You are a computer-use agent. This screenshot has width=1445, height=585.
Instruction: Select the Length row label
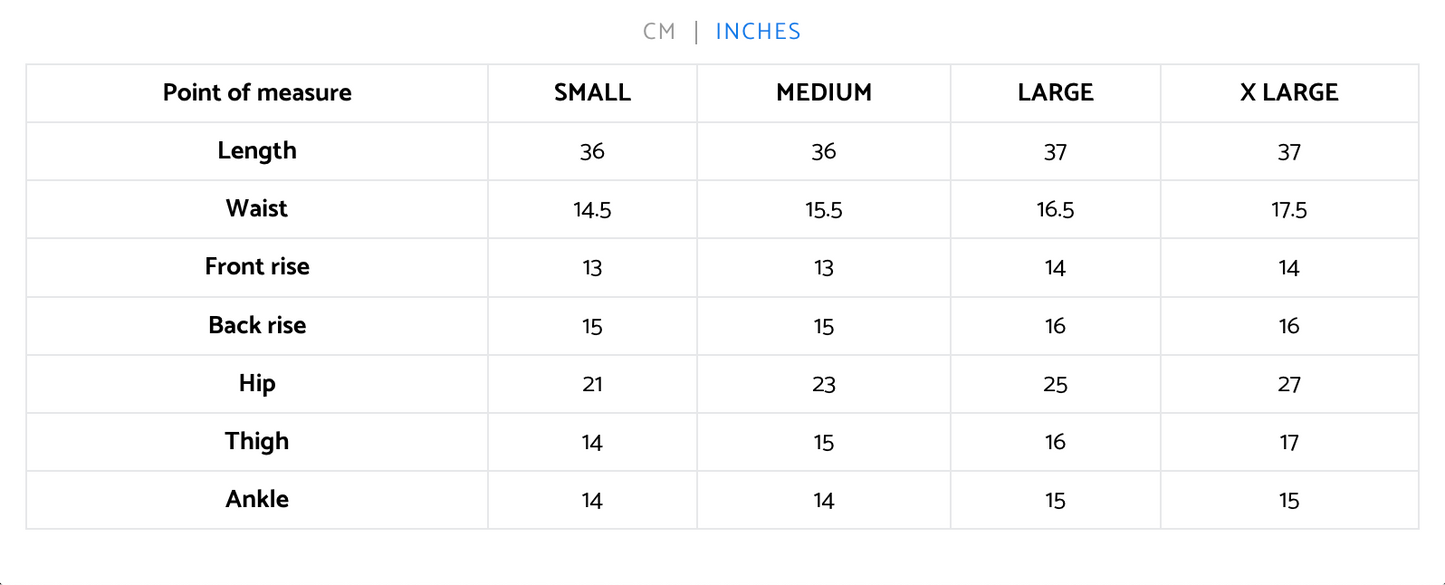click(x=257, y=151)
